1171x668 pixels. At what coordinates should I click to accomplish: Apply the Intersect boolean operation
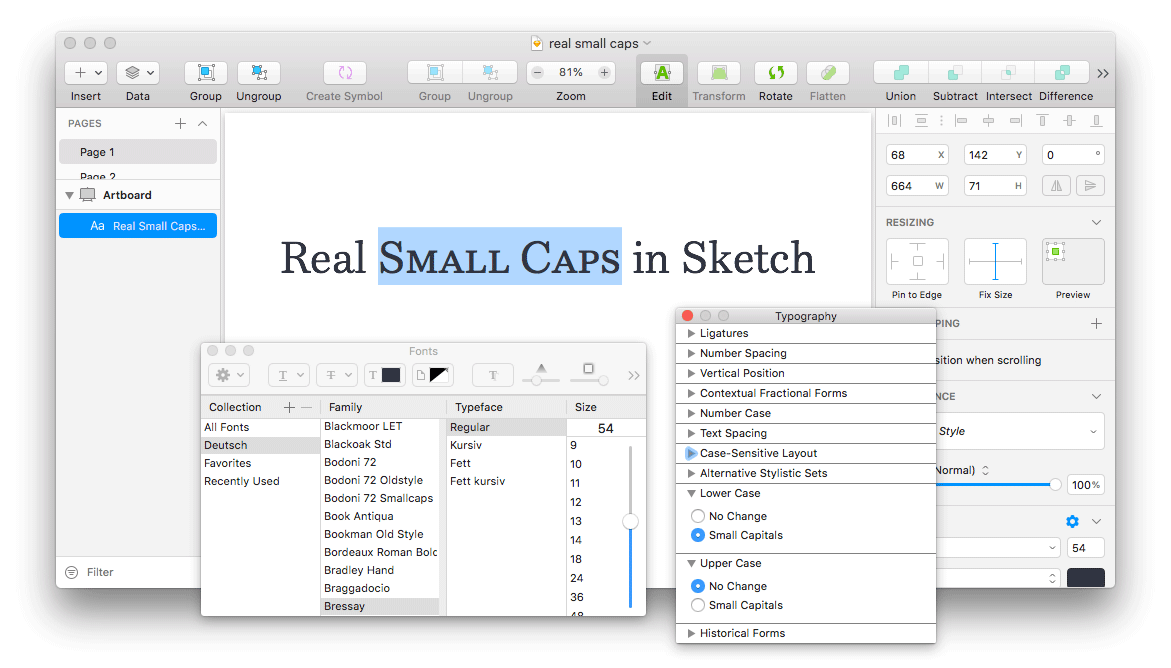tap(1008, 73)
